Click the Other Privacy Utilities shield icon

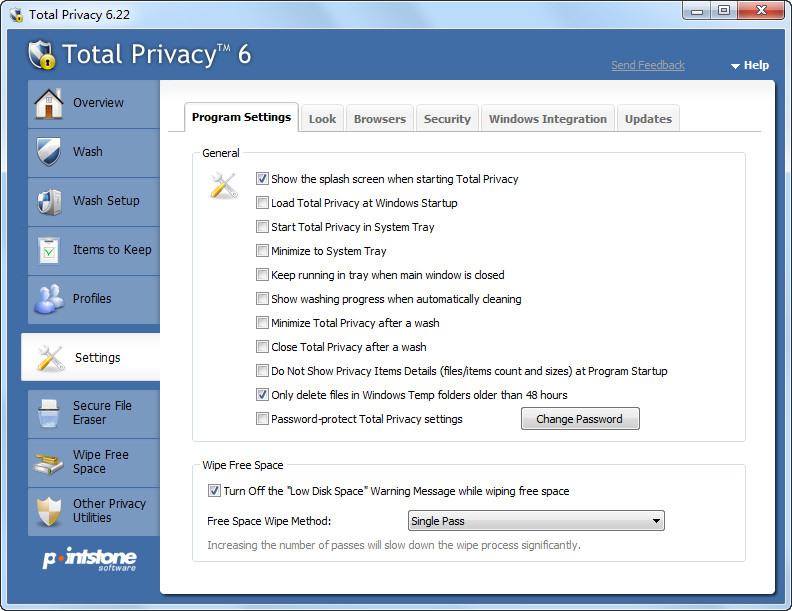coord(48,511)
